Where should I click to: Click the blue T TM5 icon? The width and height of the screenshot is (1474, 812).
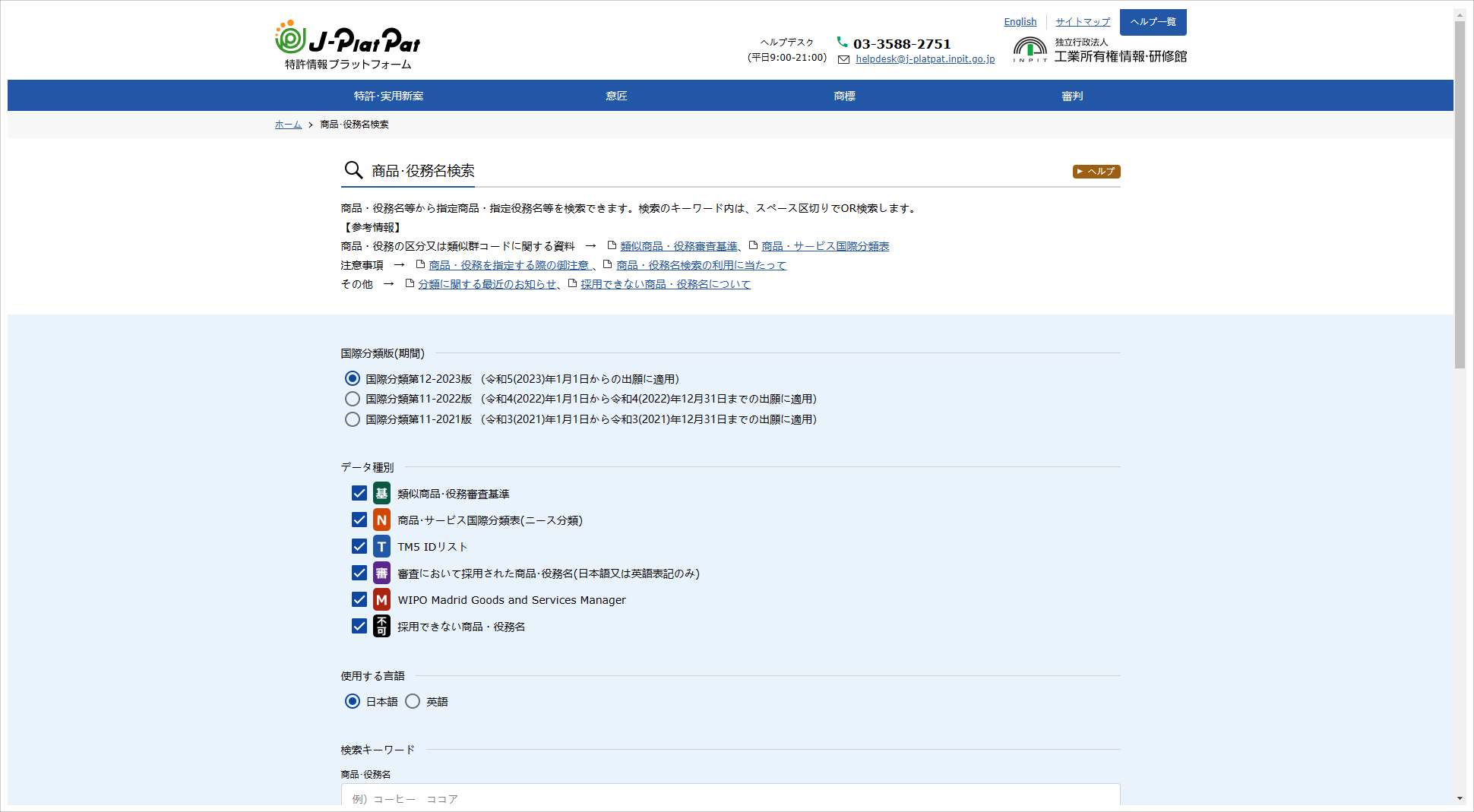coord(381,547)
